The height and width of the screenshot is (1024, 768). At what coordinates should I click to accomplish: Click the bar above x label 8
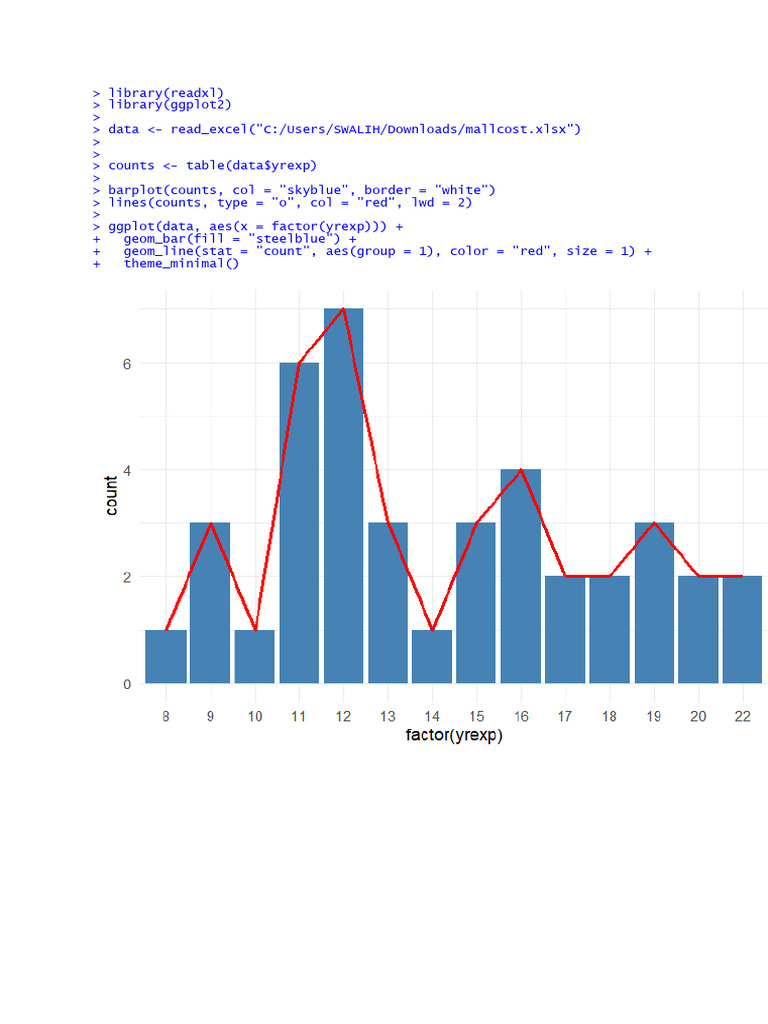point(166,656)
